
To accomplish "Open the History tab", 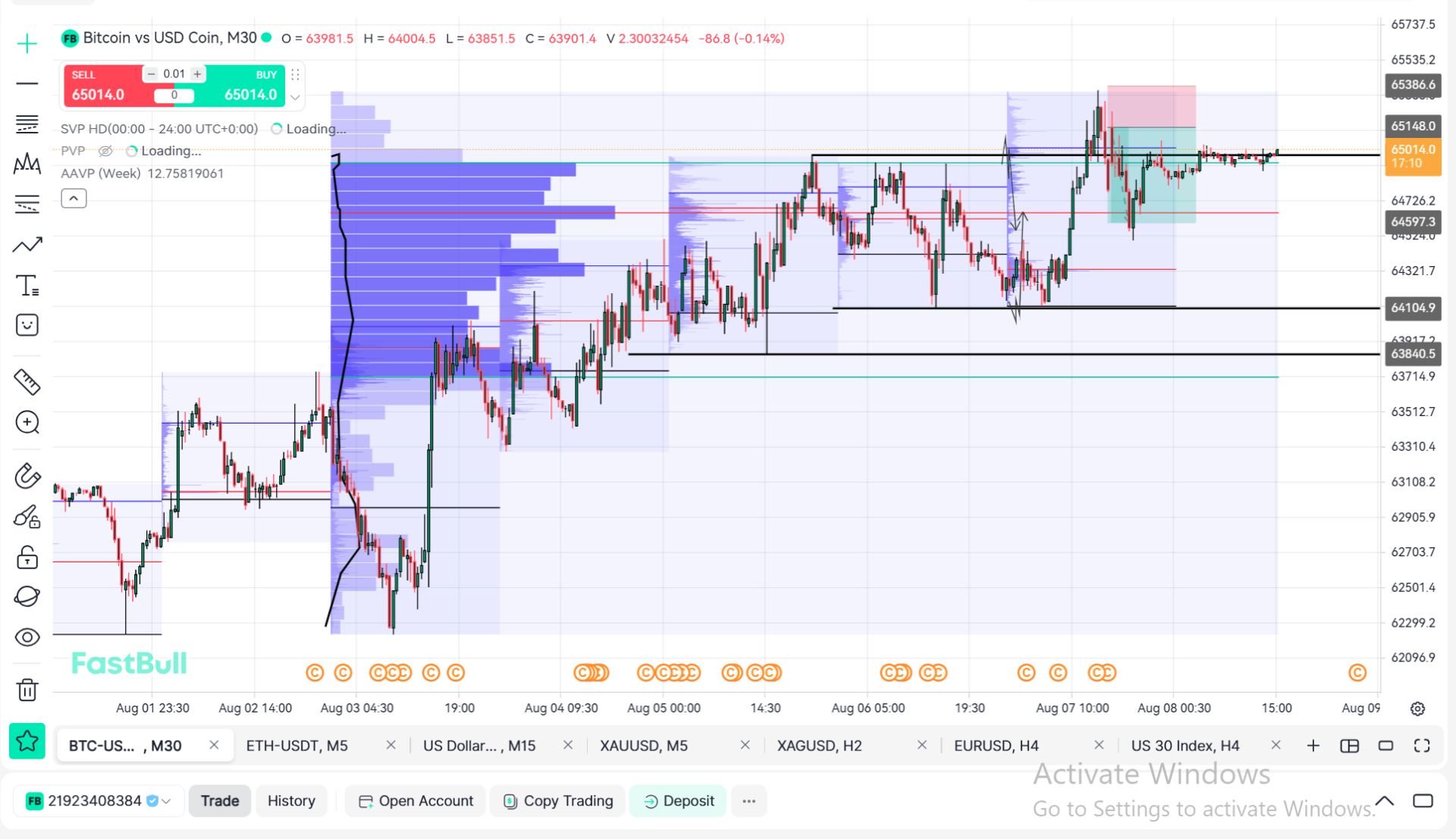I will (x=291, y=801).
